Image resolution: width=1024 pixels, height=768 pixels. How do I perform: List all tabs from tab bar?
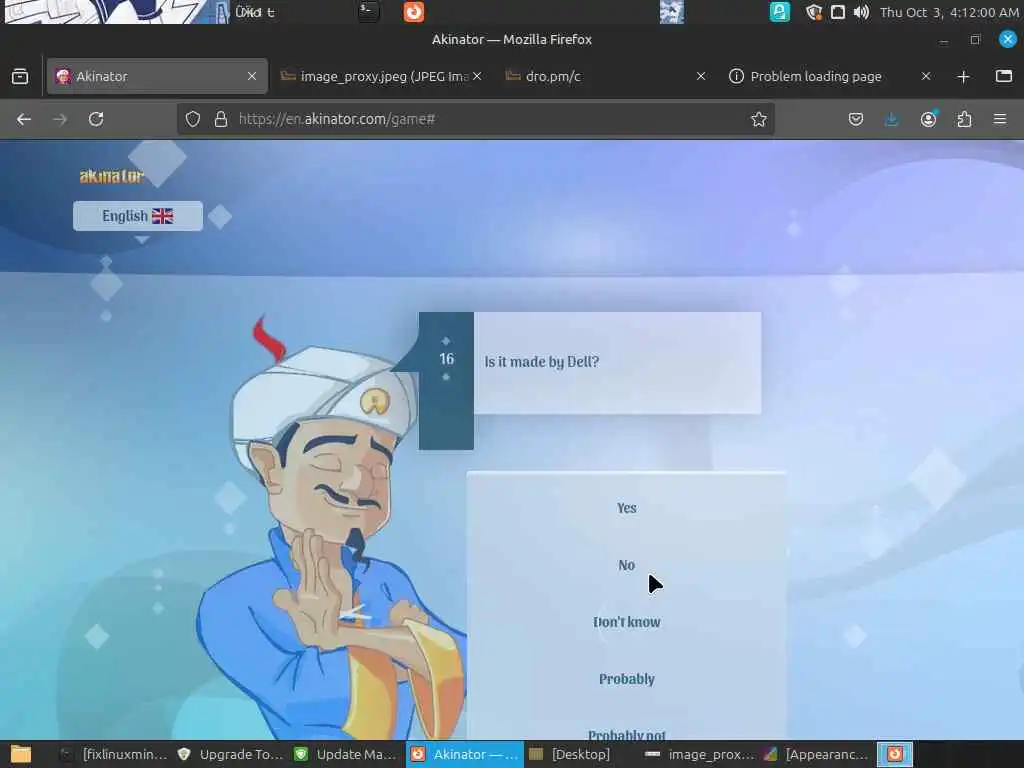point(1004,76)
